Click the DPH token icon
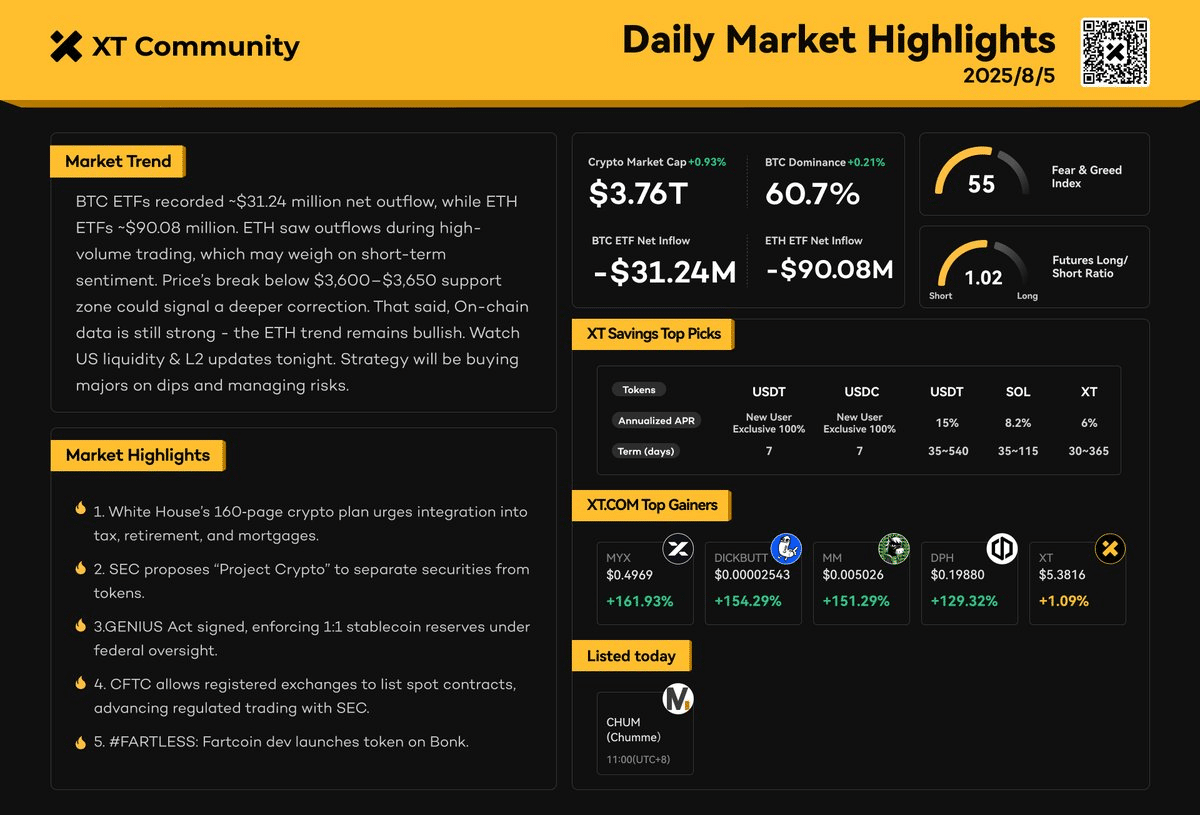The image size is (1200, 815). click(x=1002, y=549)
